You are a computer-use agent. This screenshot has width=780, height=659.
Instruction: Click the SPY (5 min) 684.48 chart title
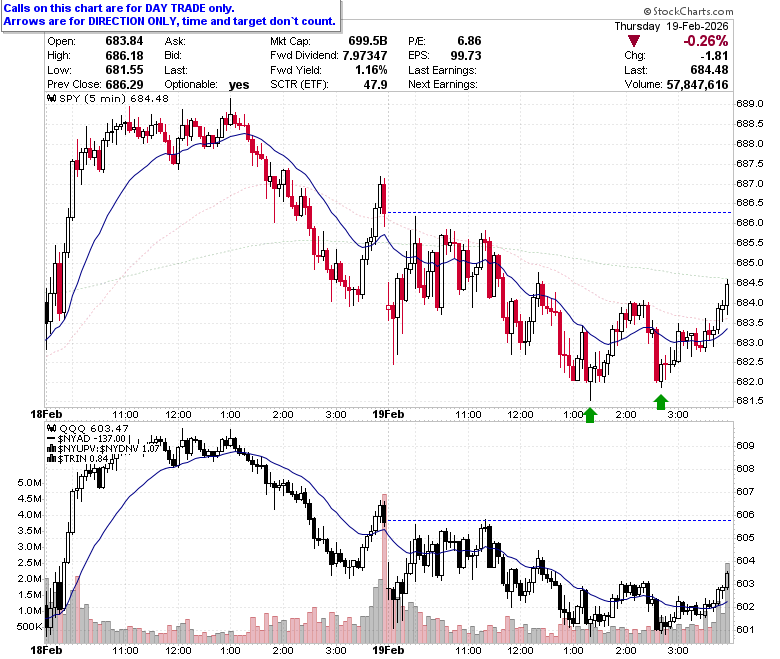114,98
